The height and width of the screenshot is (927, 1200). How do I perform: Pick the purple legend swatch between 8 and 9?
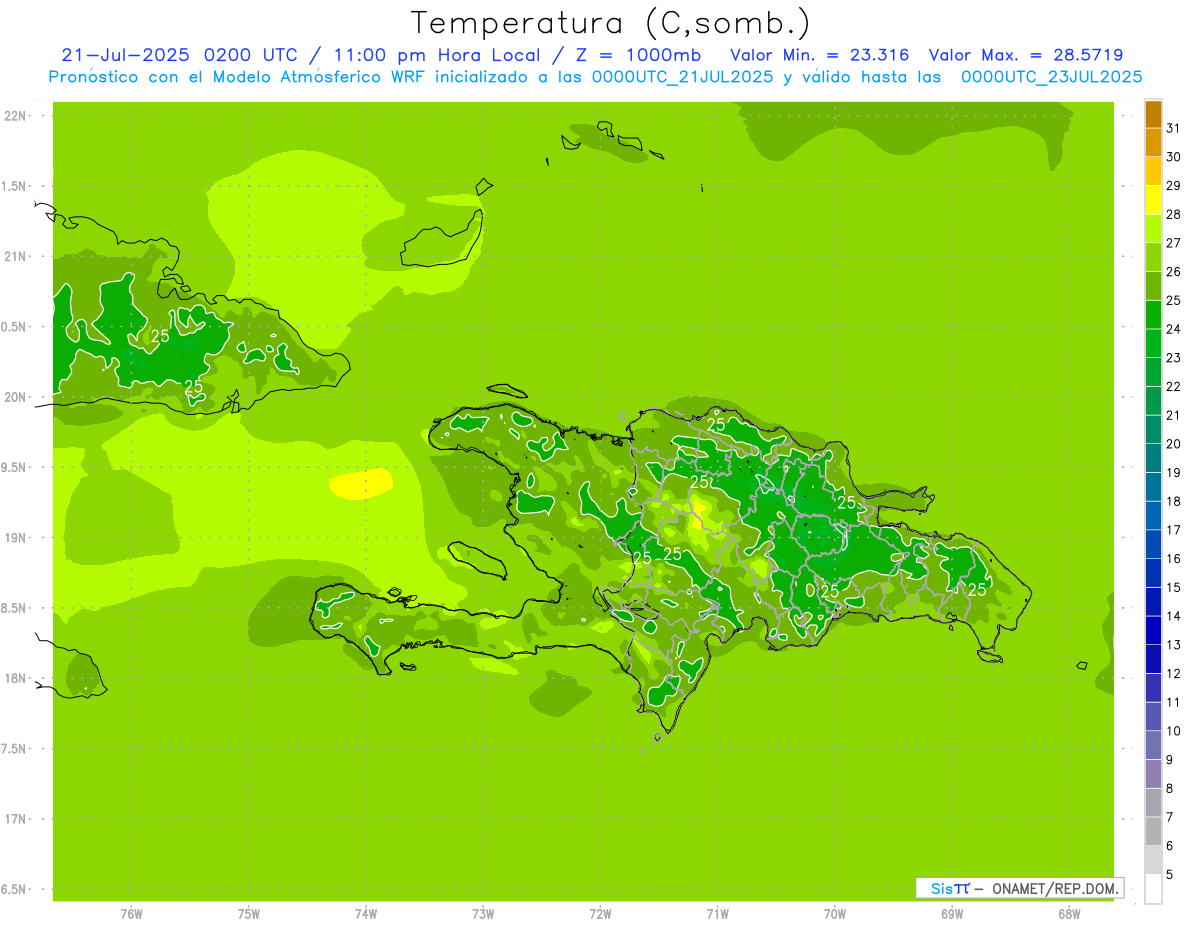click(x=1153, y=774)
